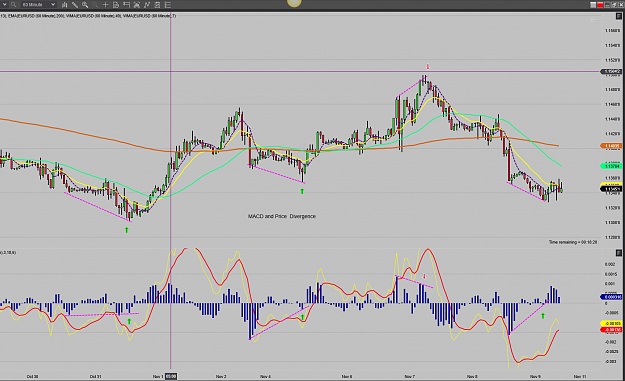Click the EMA/VMA indicator label text
This screenshot has width=625, height=381.
[88, 16]
